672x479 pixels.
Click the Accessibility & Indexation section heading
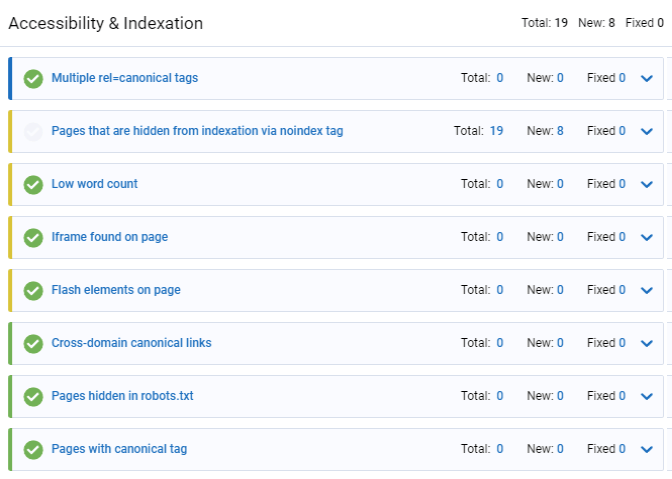[x=105, y=23]
